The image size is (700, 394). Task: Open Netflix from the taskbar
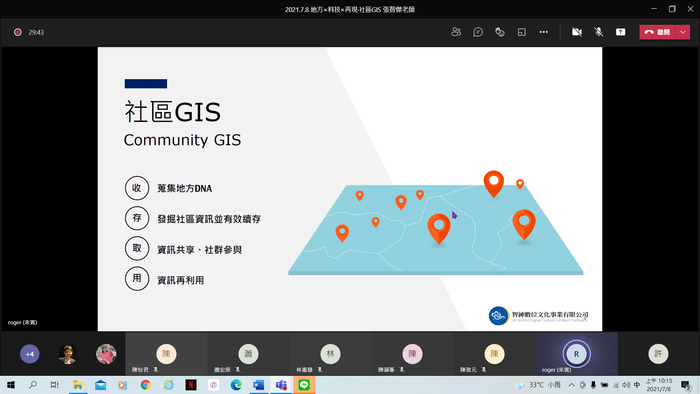(191, 385)
